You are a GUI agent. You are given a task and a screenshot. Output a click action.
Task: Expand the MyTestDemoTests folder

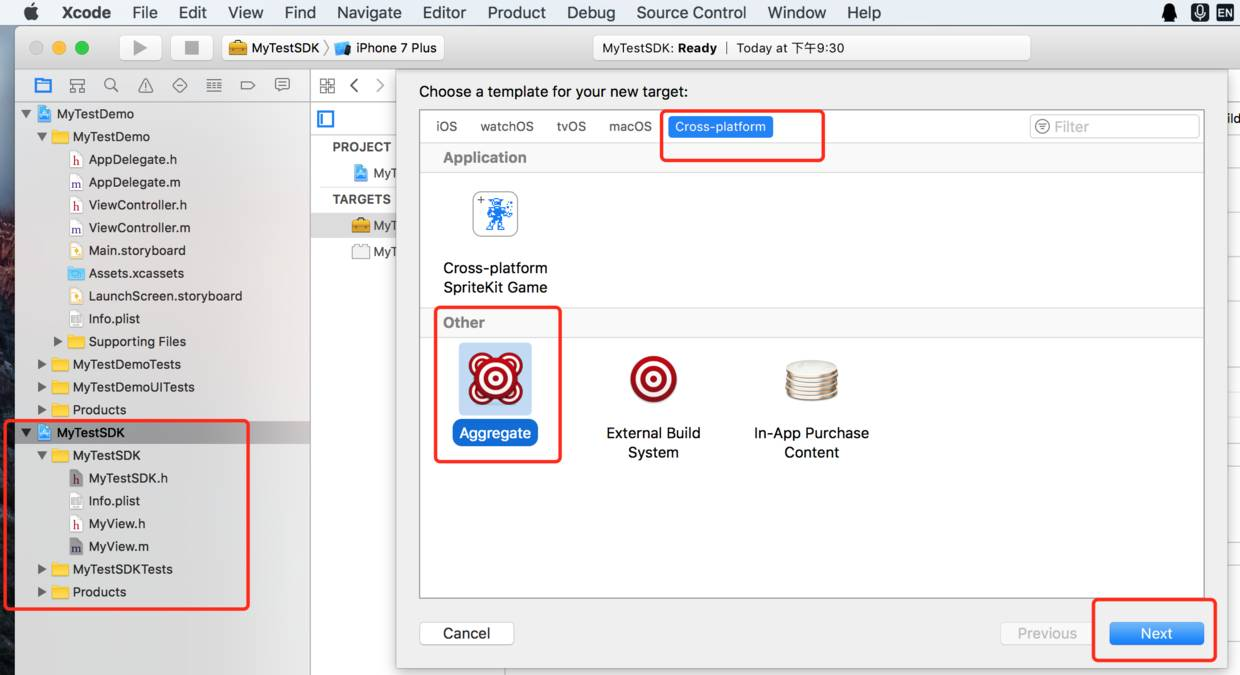coord(42,365)
